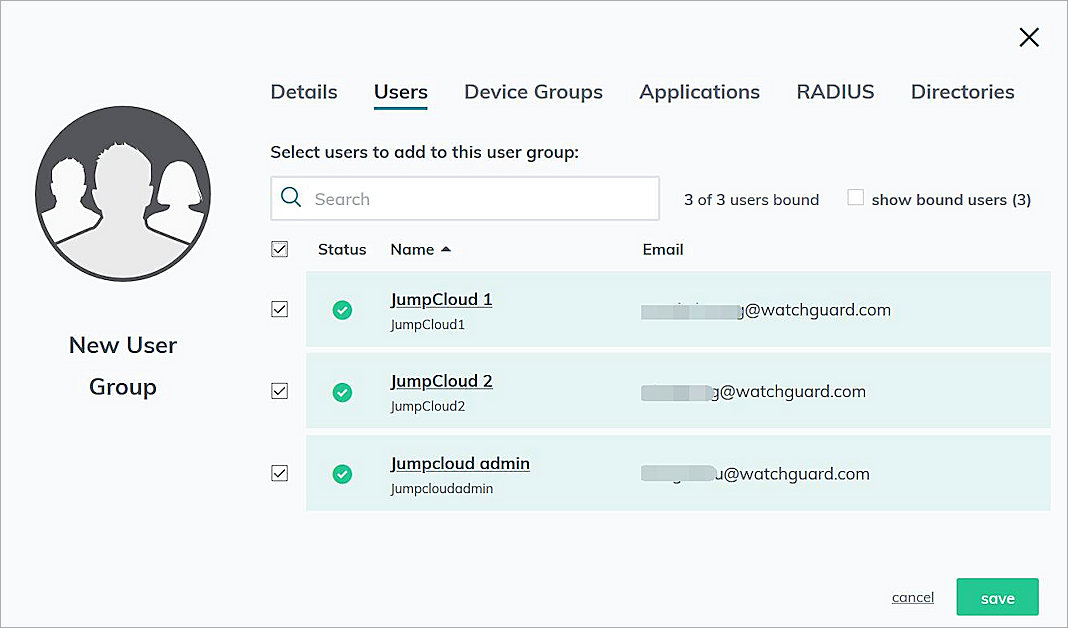1068x628 pixels.
Task: Switch to the Device Groups tab
Action: (533, 92)
